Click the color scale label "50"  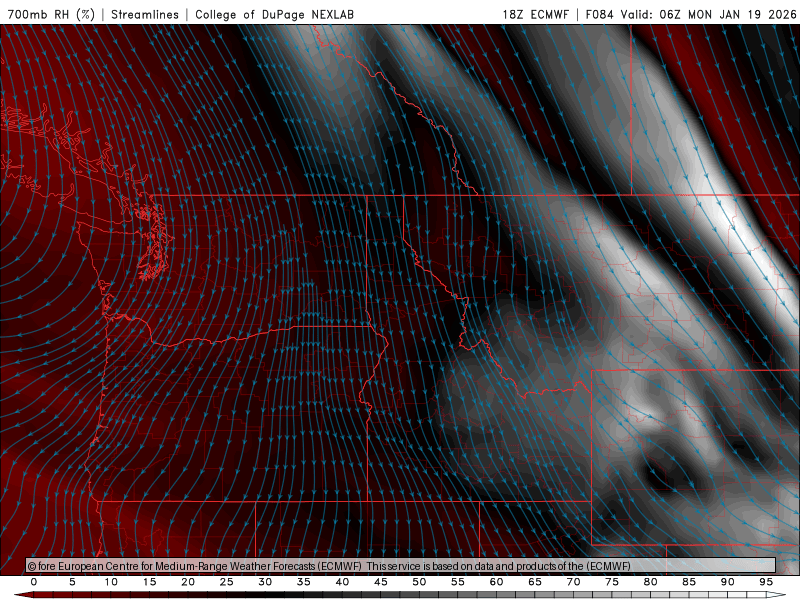[419, 582]
